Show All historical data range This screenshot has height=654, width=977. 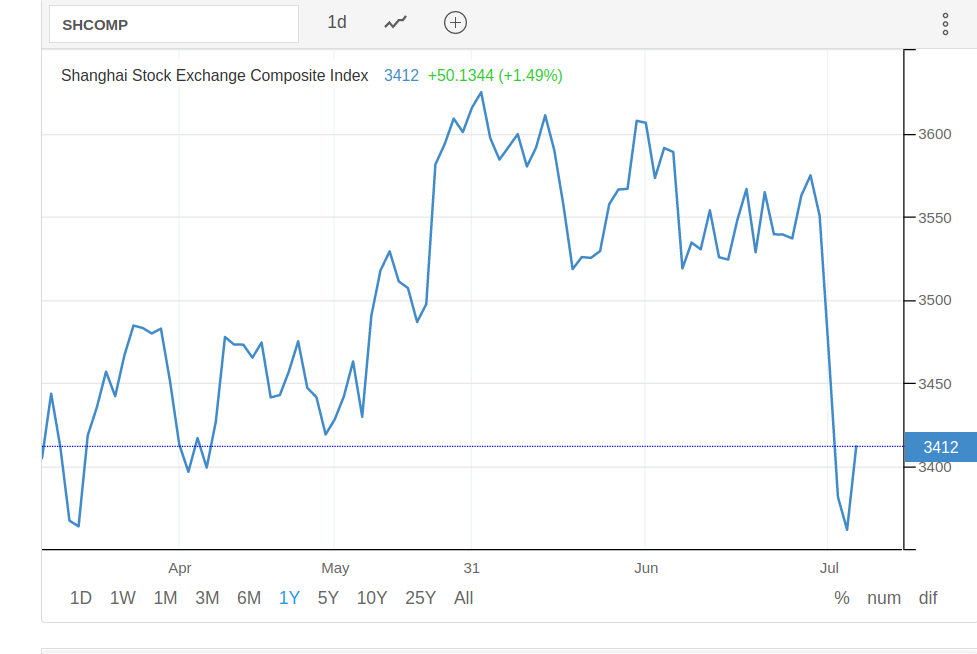click(463, 598)
